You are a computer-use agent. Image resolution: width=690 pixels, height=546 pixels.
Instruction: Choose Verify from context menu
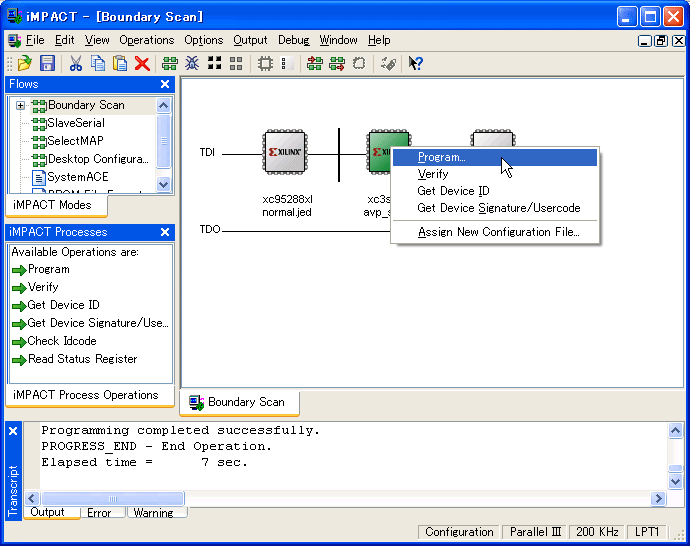[495, 174]
